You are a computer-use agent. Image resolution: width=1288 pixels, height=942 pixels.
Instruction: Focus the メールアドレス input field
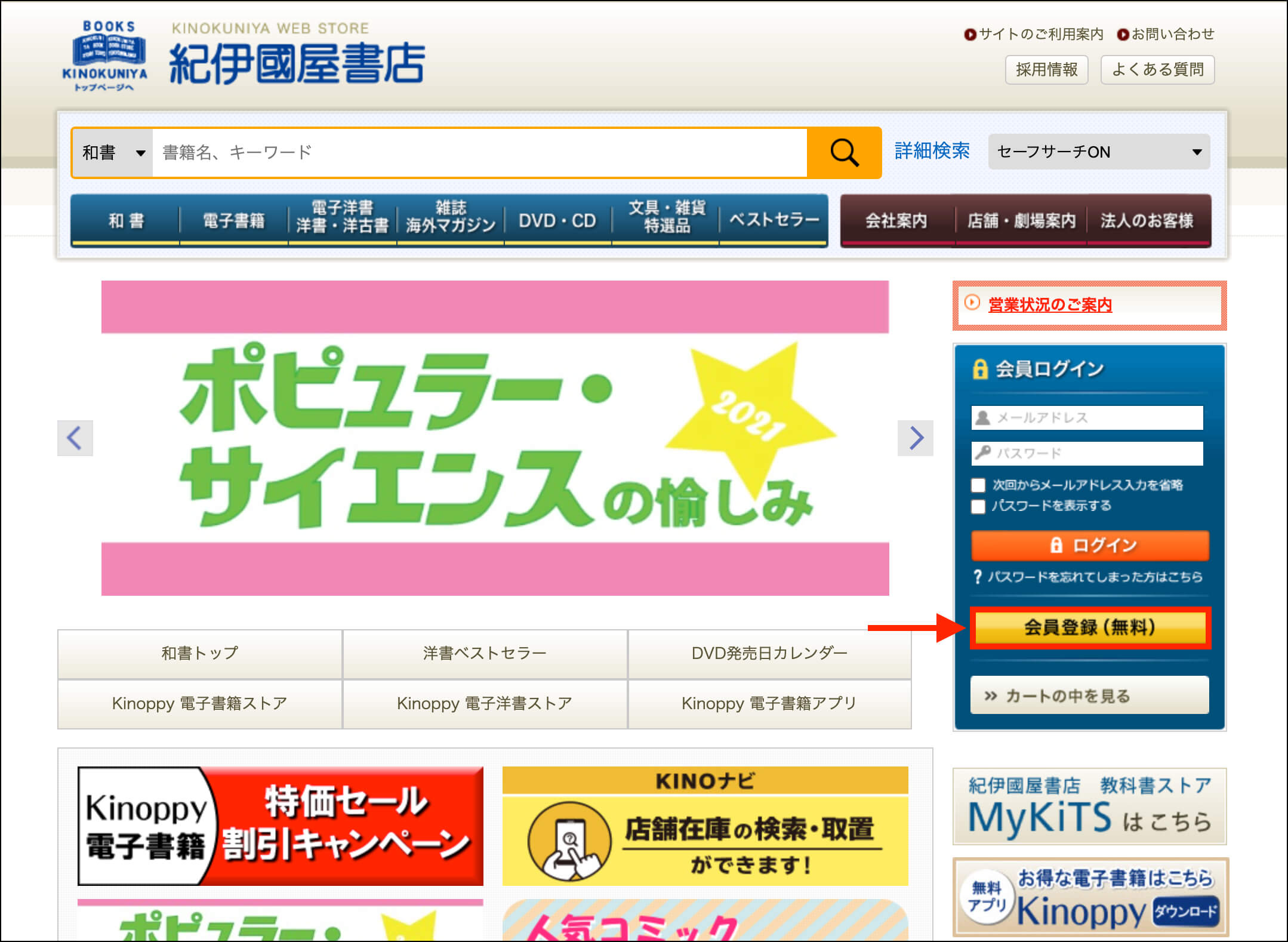(1087, 417)
